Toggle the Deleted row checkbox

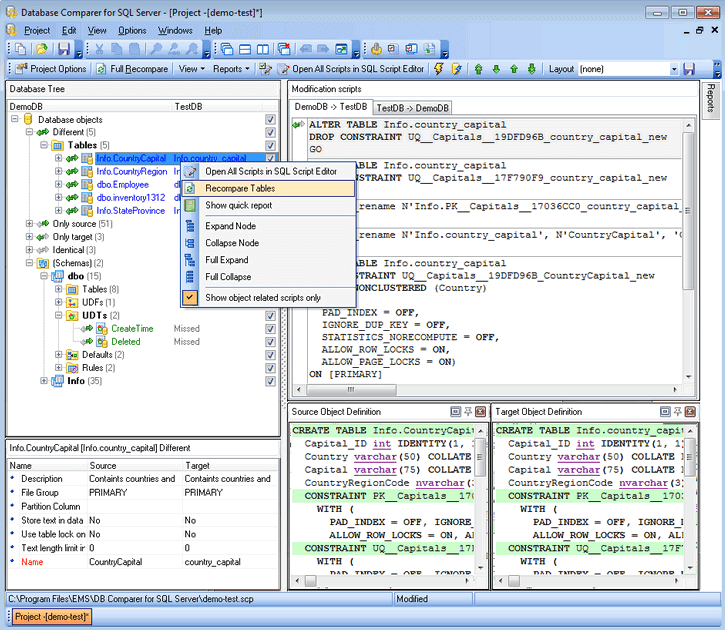point(270,342)
